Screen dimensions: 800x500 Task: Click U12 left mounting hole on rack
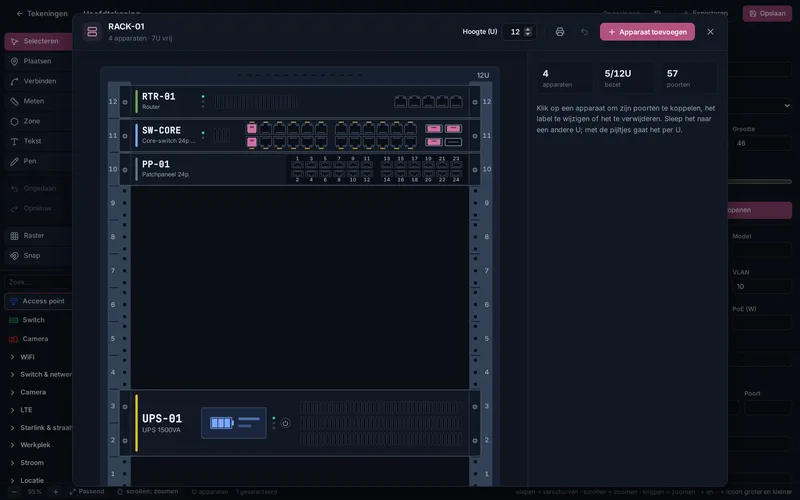tap(125, 102)
